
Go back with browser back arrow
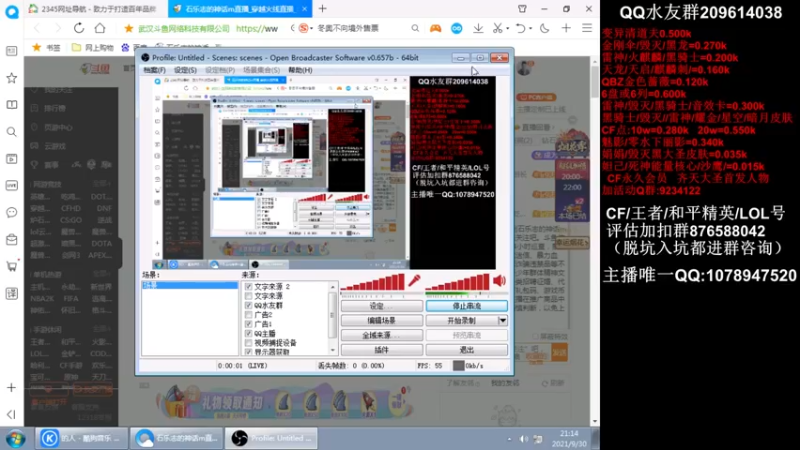[37, 28]
